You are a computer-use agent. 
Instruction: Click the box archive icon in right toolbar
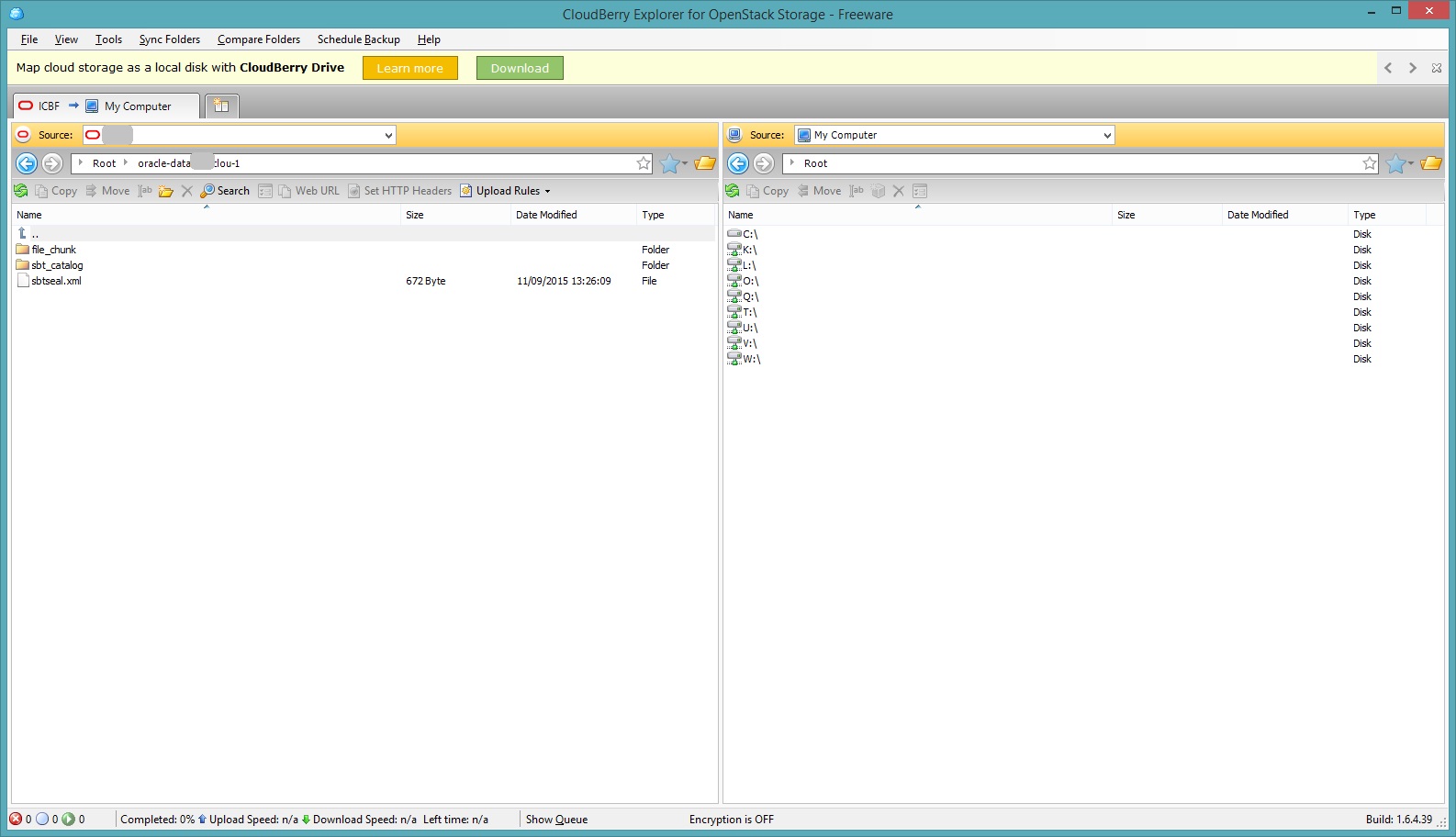coord(879,191)
